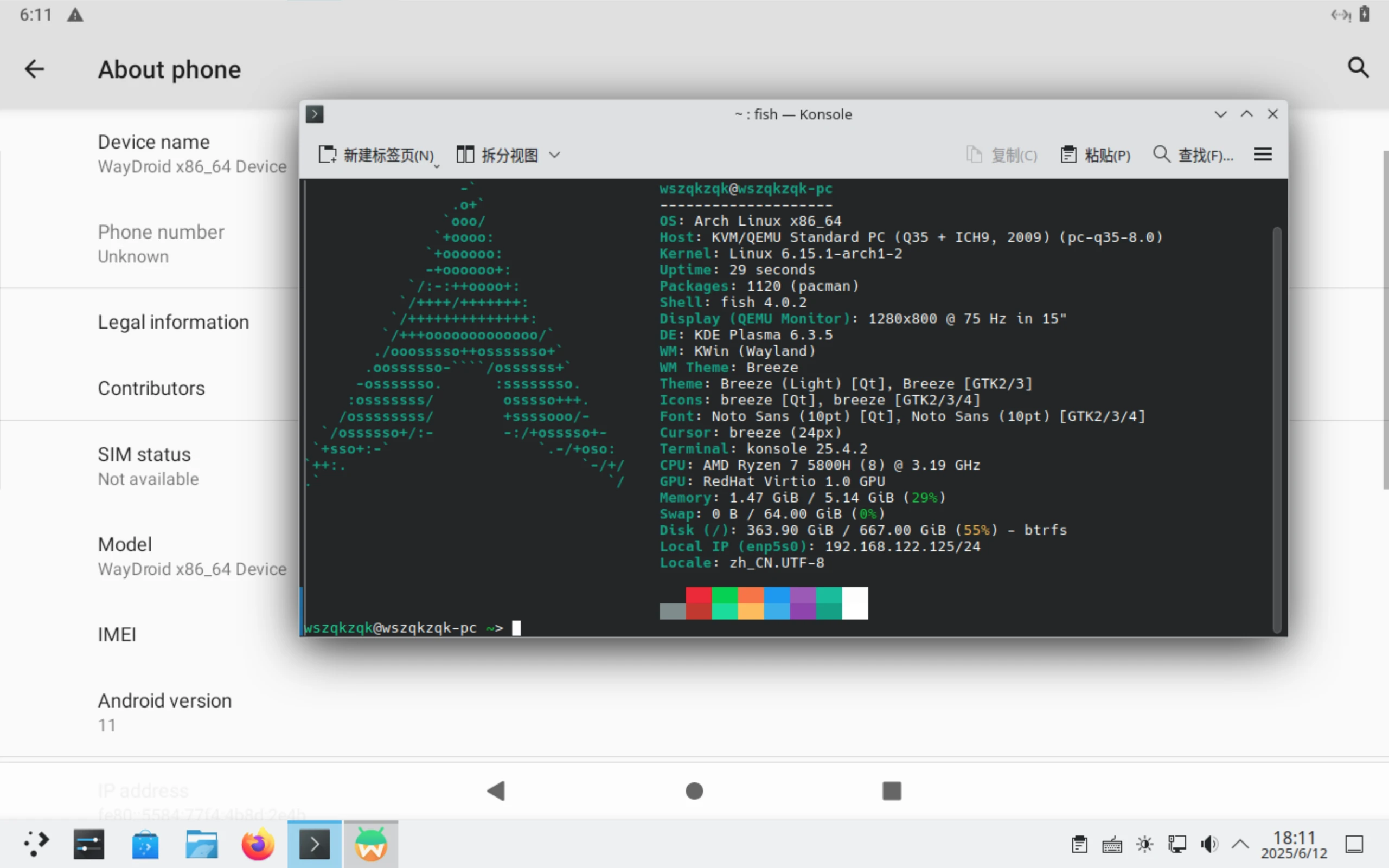Click Android battery status icon
The image size is (1389, 868).
1365,14
